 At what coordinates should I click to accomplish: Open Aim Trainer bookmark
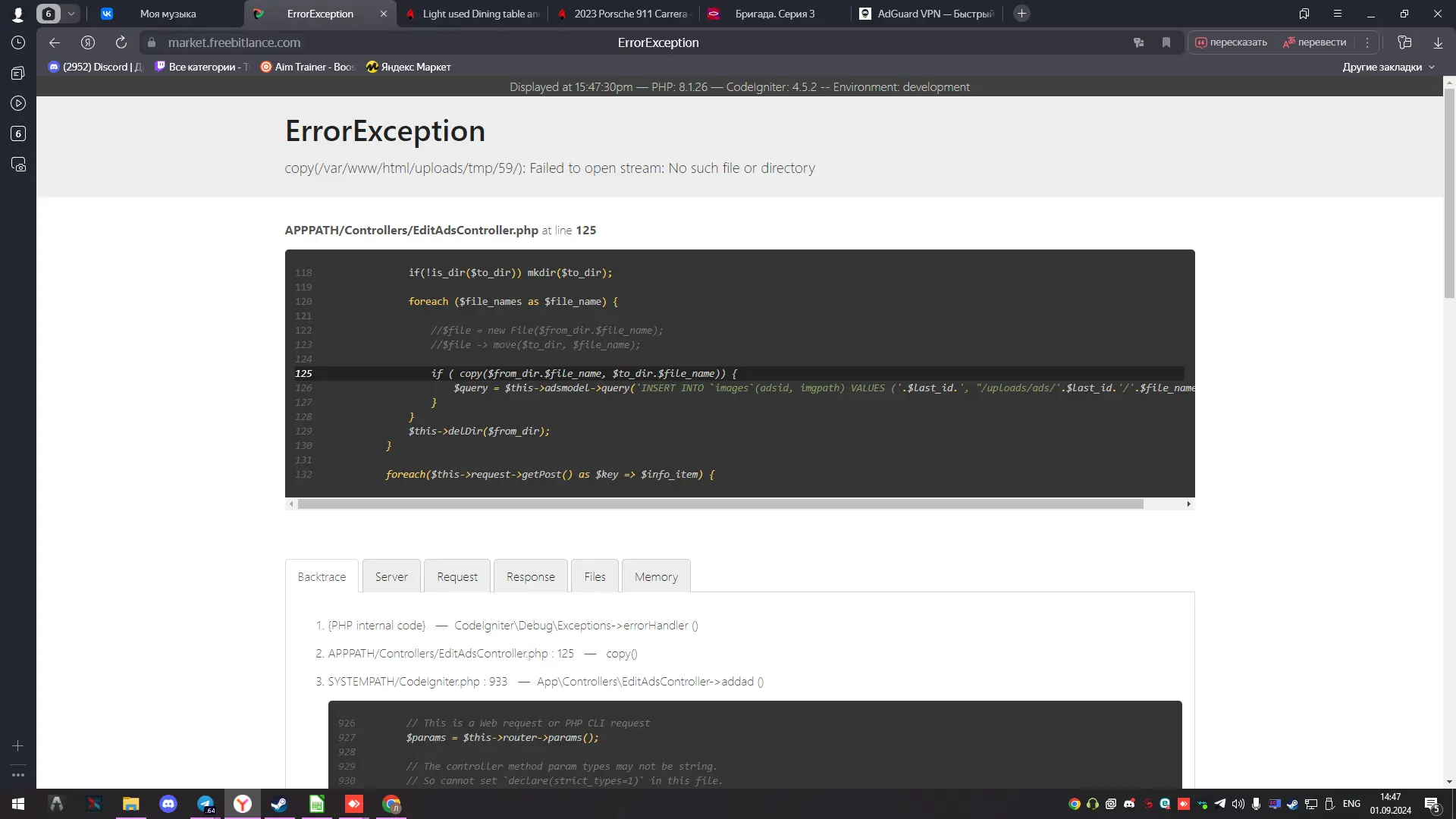click(308, 67)
